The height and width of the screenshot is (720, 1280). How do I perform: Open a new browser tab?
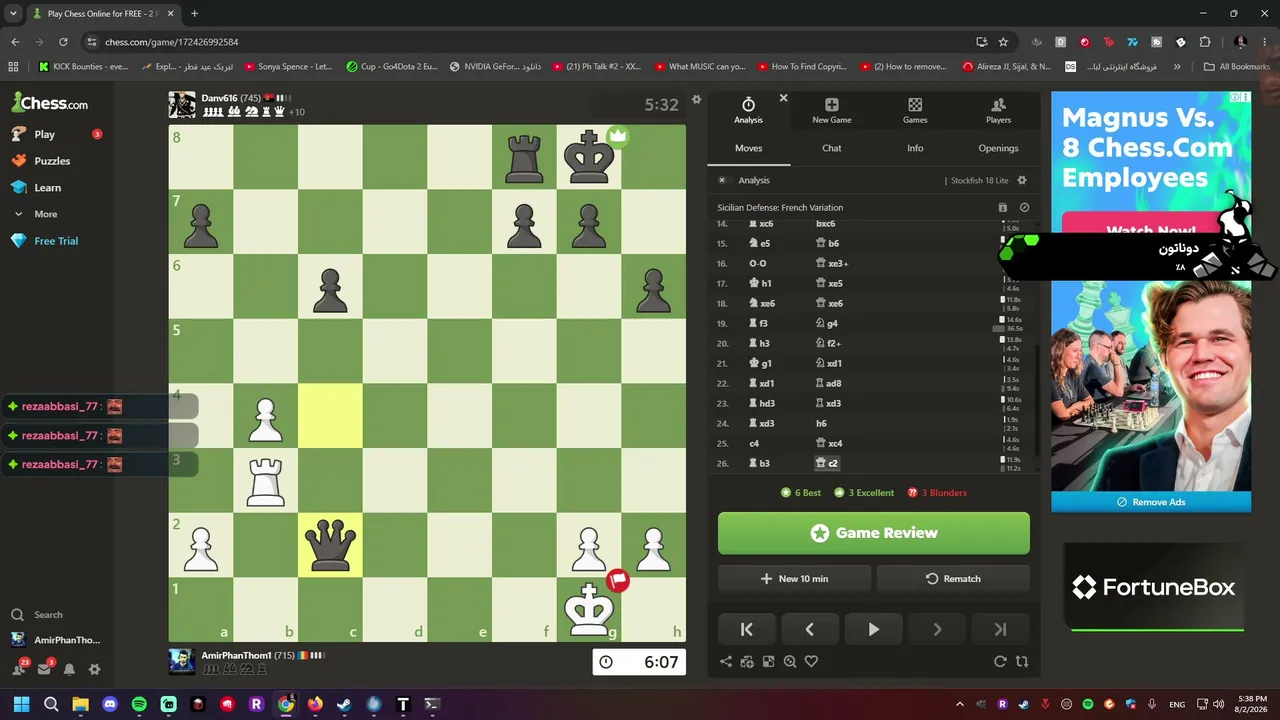[194, 14]
